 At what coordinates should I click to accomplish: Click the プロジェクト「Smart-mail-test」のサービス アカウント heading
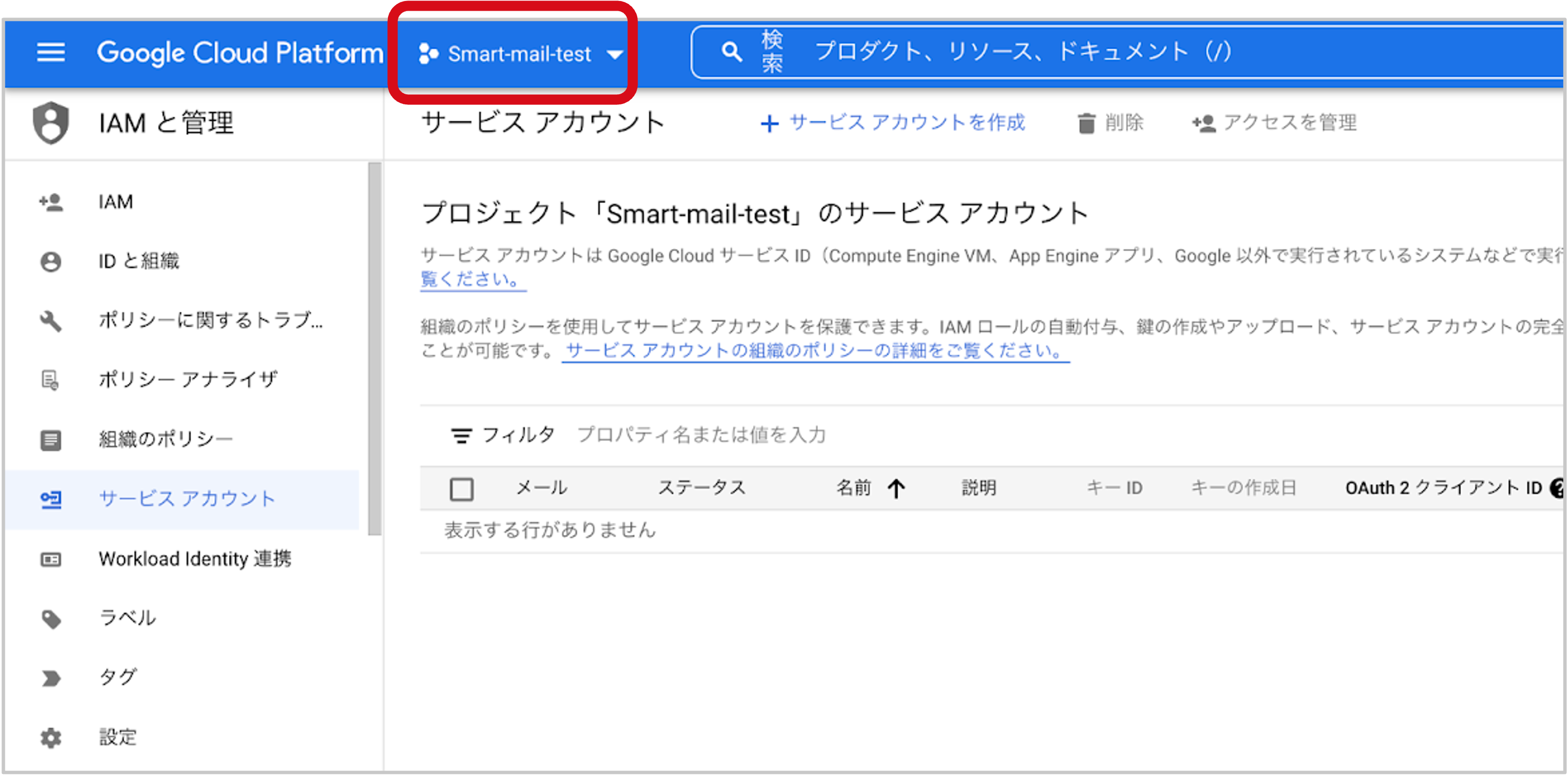(755, 213)
